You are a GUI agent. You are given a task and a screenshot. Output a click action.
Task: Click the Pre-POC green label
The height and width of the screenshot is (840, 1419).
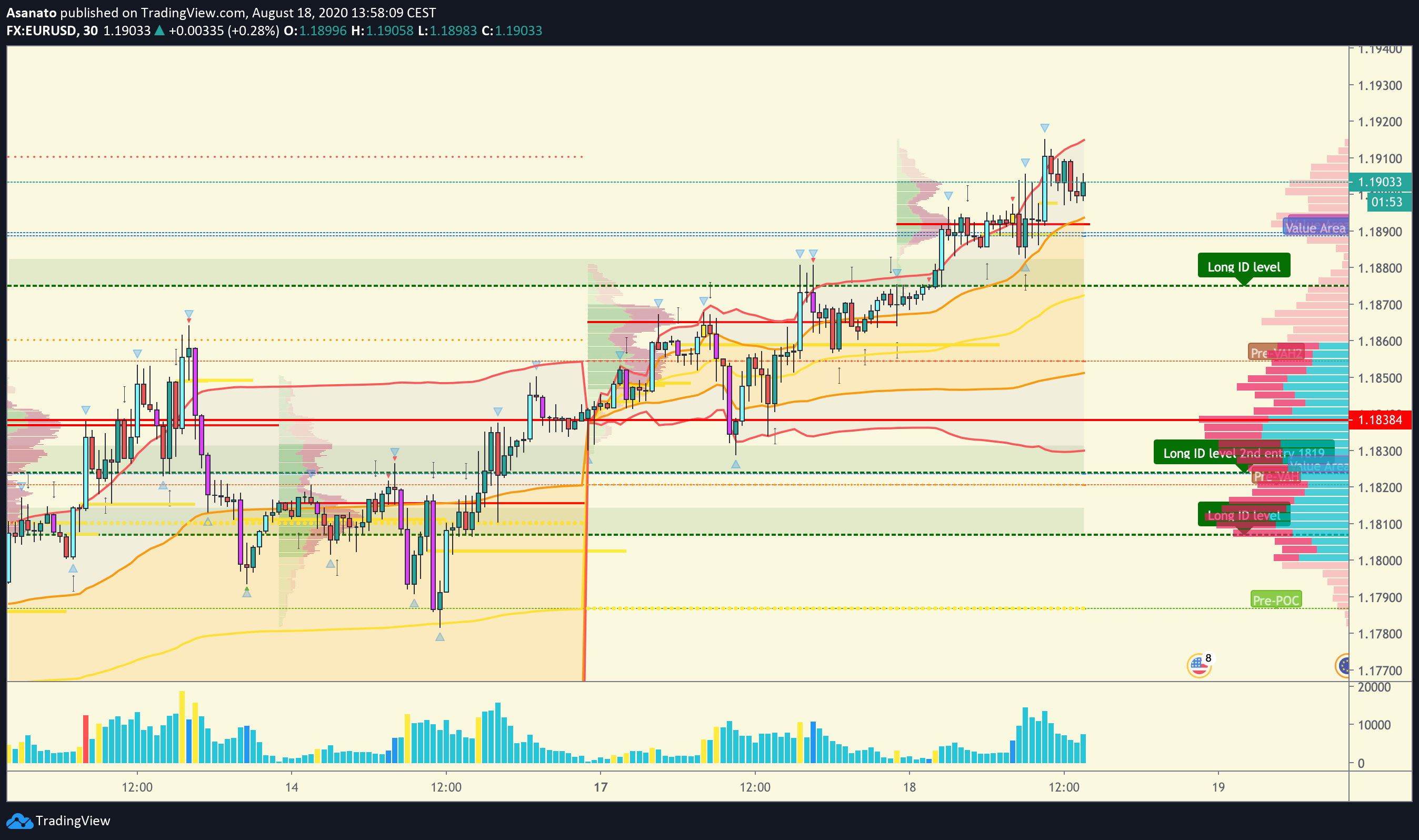click(x=1276, y=600)
